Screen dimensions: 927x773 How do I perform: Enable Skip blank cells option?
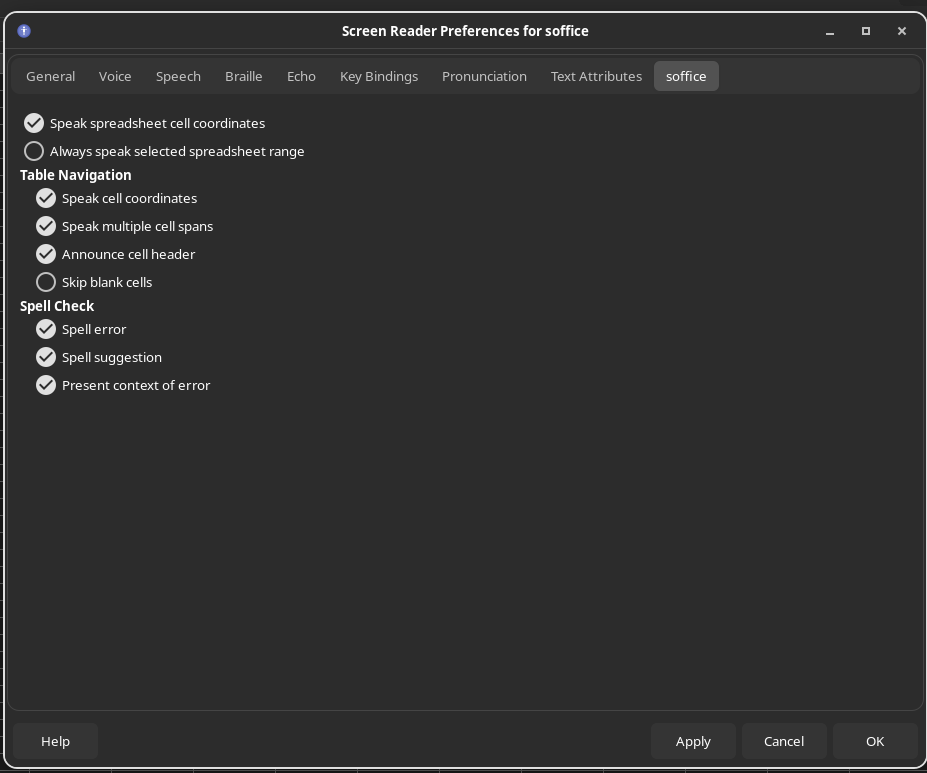(x=46, y=282)
